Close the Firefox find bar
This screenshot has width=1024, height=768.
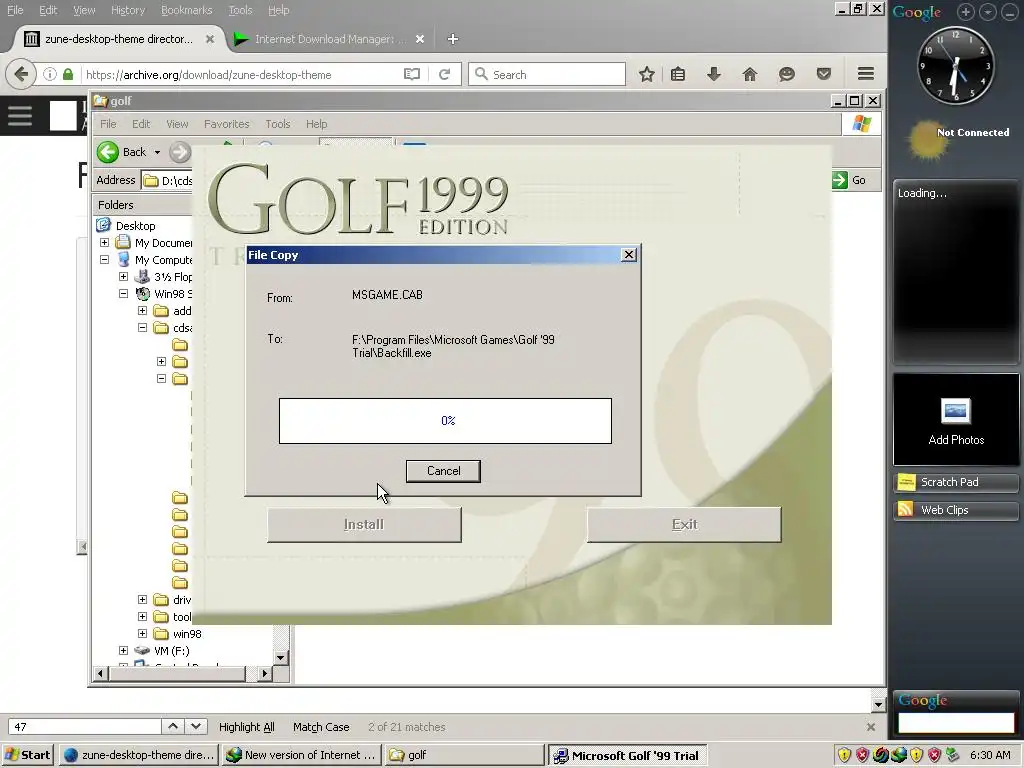(871, 727)
